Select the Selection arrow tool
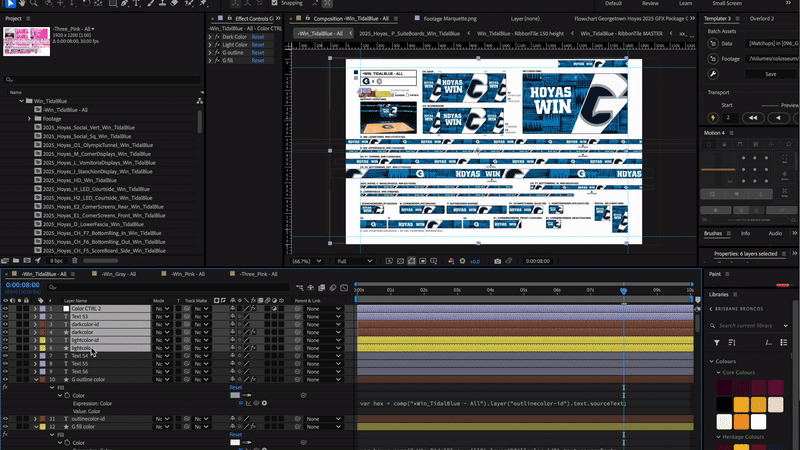 point(10,3)
